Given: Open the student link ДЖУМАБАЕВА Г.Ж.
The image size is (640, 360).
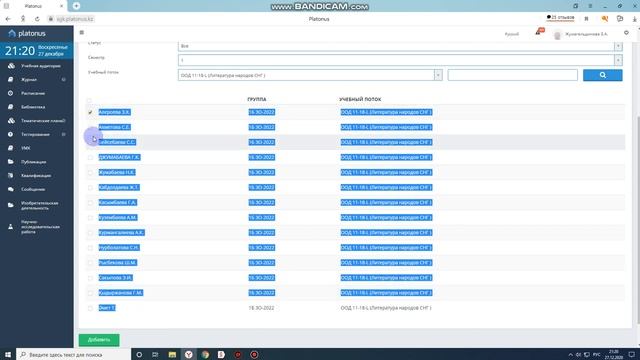Looking at the screenshot, I should (119, 157).
